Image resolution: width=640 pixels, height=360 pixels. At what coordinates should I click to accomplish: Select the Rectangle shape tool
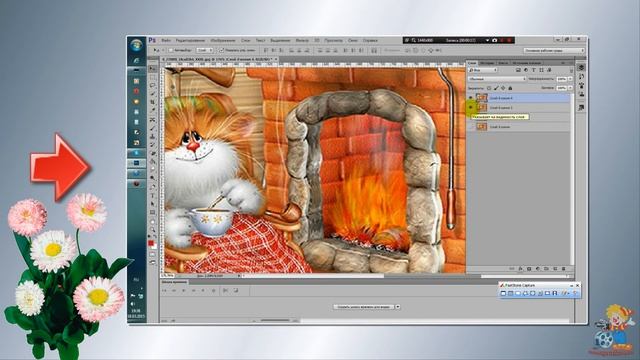pos(153,212)
